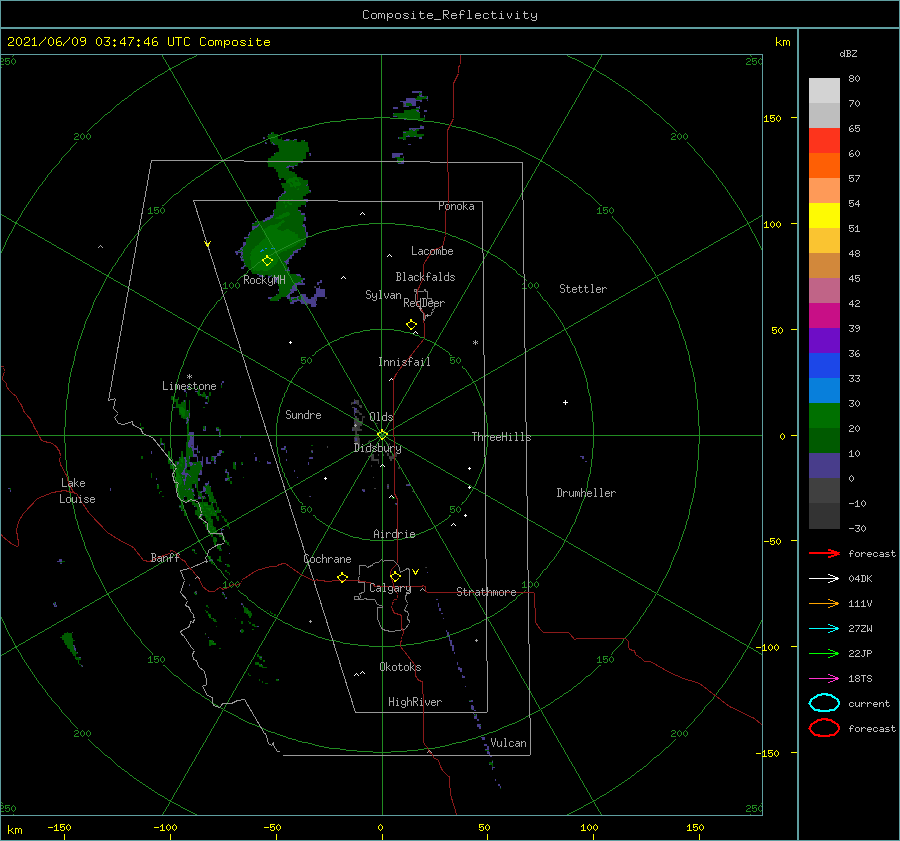Click the RedDeer city label
The height and width of the screenshot is (841, 900).
point(424,303)
